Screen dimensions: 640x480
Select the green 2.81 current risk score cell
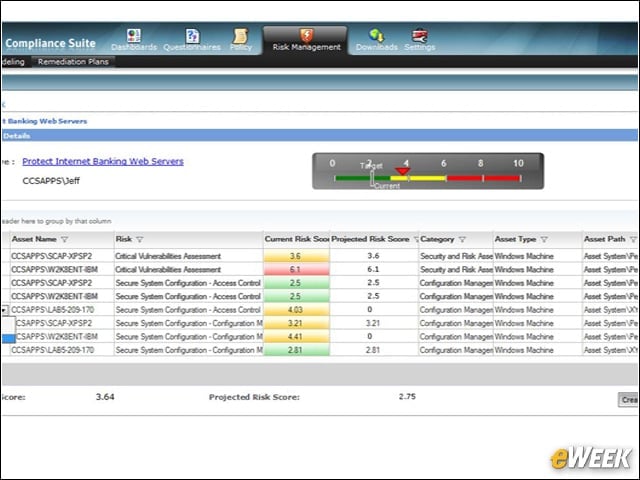coord(296,350)
